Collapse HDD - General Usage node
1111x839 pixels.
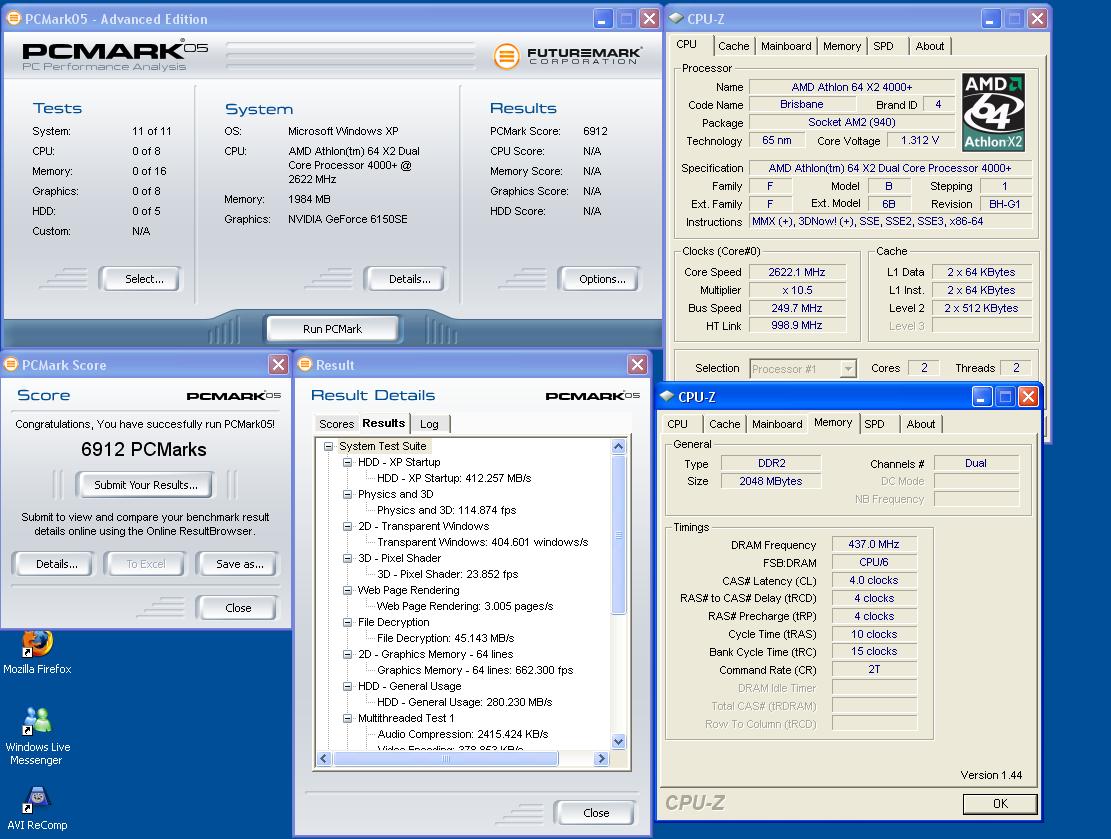pyautogui.click(x=347, y=686)
